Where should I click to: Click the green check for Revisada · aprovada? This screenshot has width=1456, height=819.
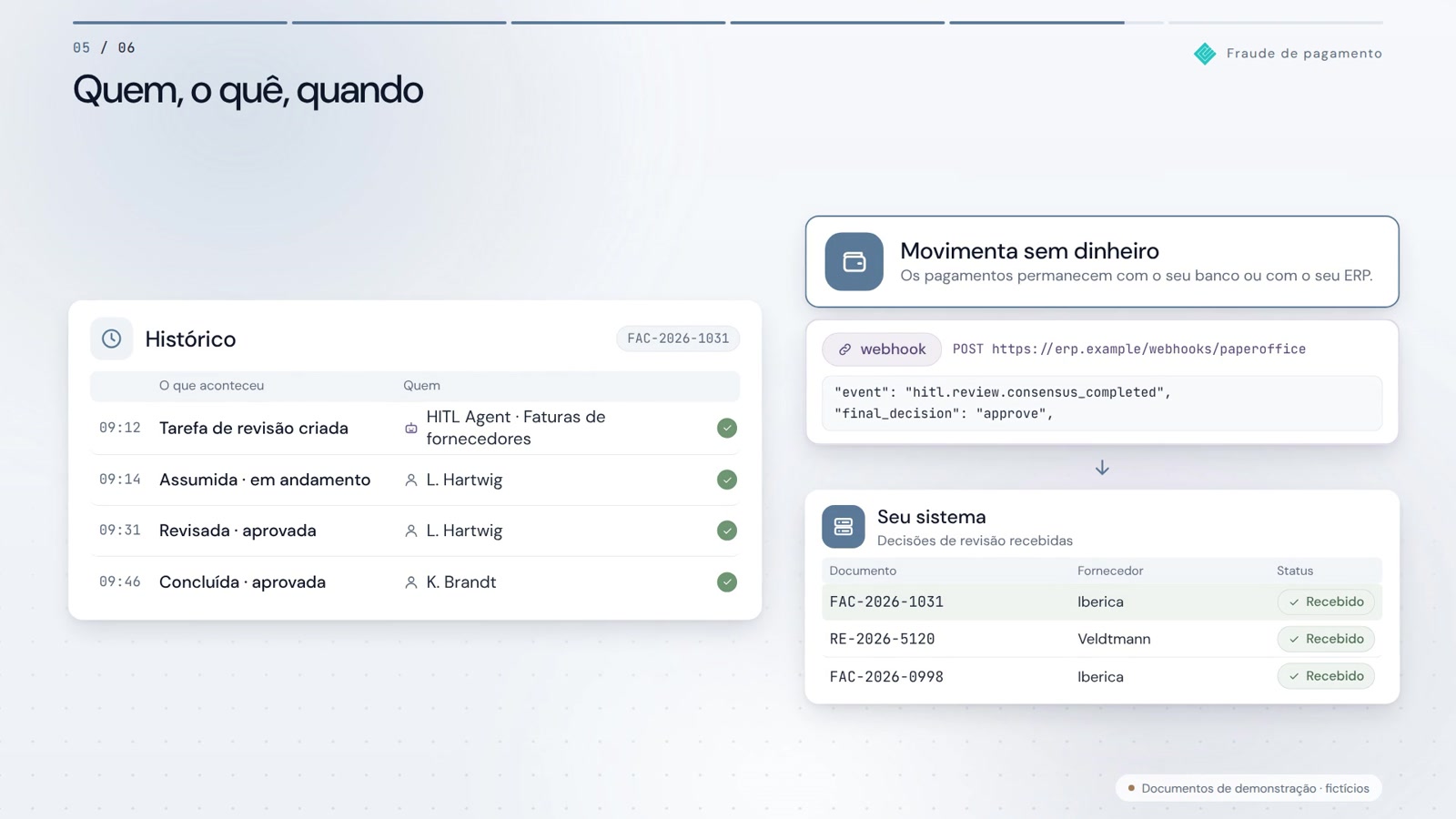click(726, 531)
